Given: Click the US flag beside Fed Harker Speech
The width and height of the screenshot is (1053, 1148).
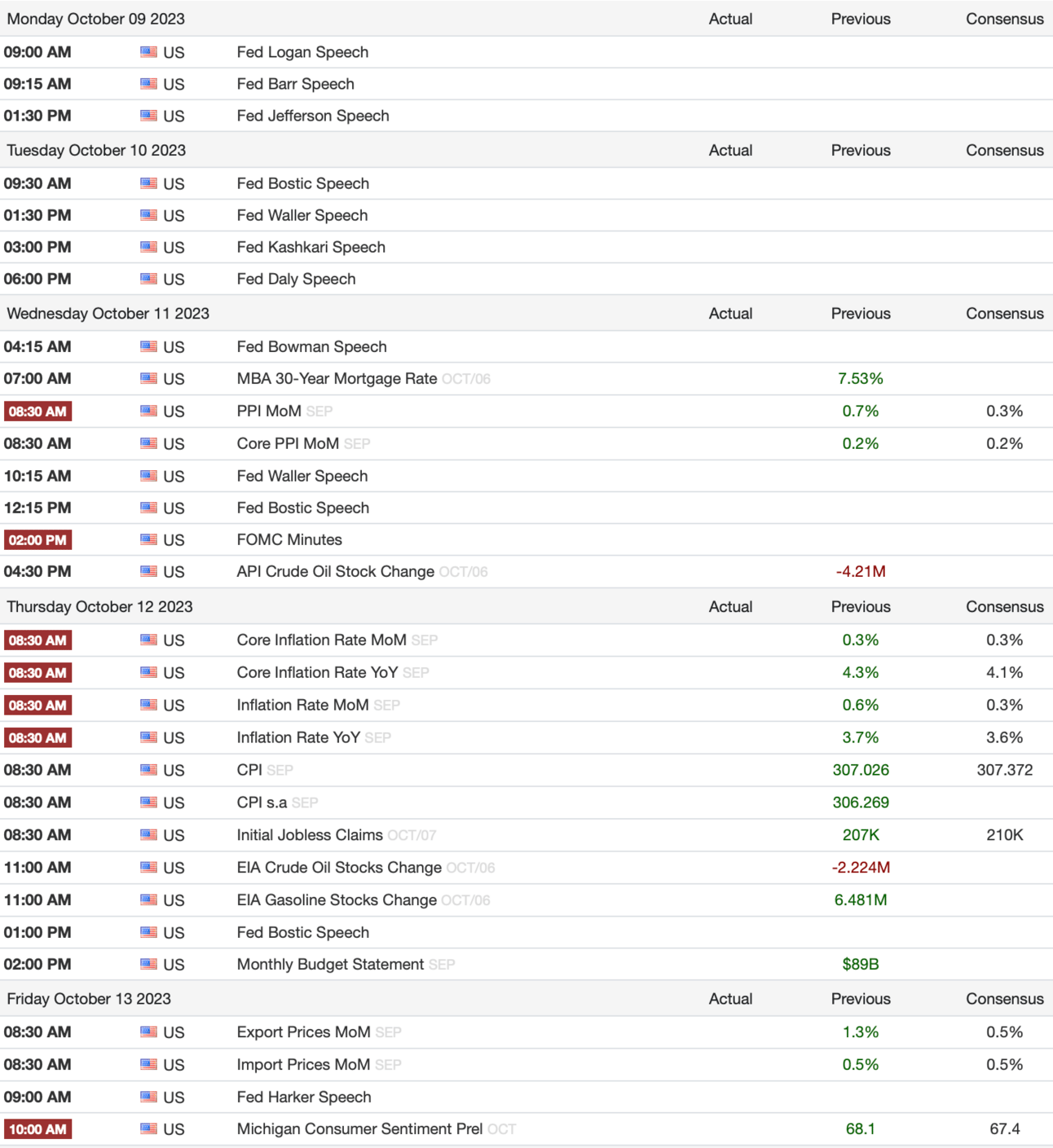Looking at the screenshot, I should [148, 1097].
